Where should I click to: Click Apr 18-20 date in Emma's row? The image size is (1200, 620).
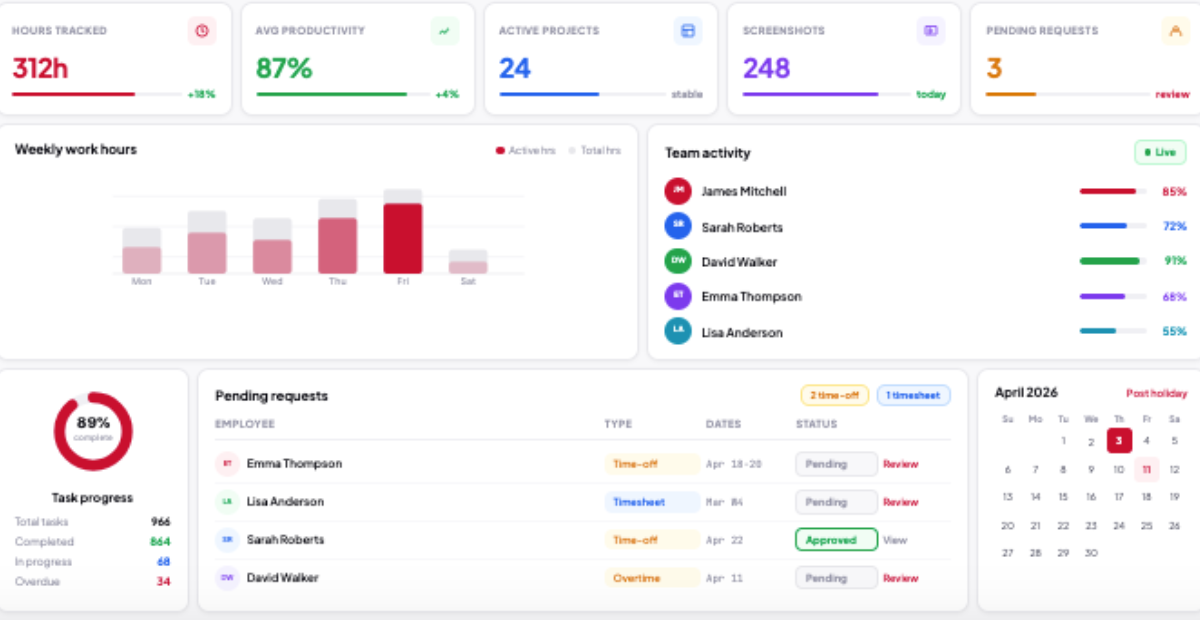pos(734,464)
